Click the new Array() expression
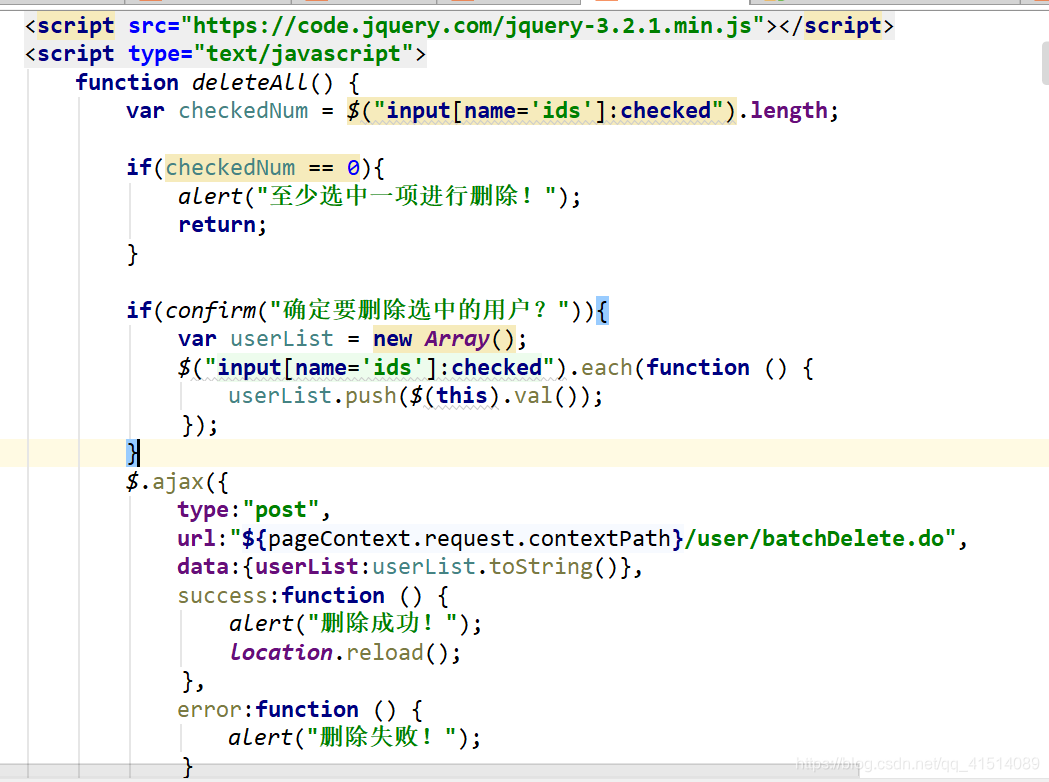This screenshot has width=1049, height=782. click(x=444, y=338)
